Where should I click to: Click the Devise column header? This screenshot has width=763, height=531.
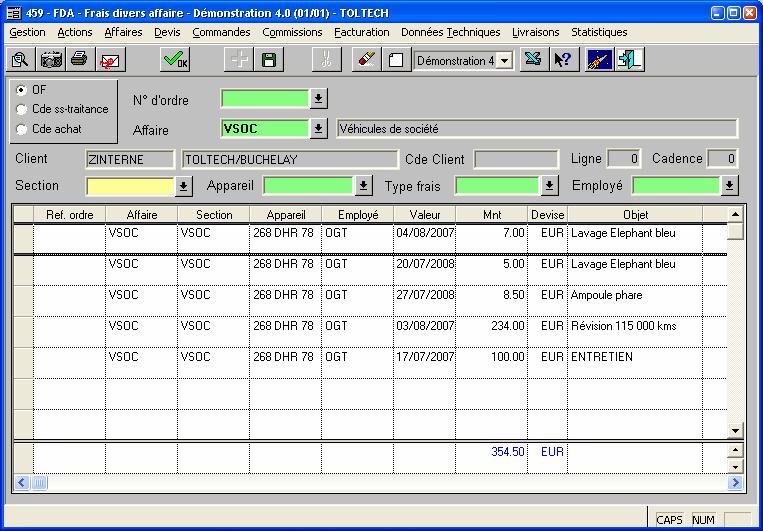[547, 215]
